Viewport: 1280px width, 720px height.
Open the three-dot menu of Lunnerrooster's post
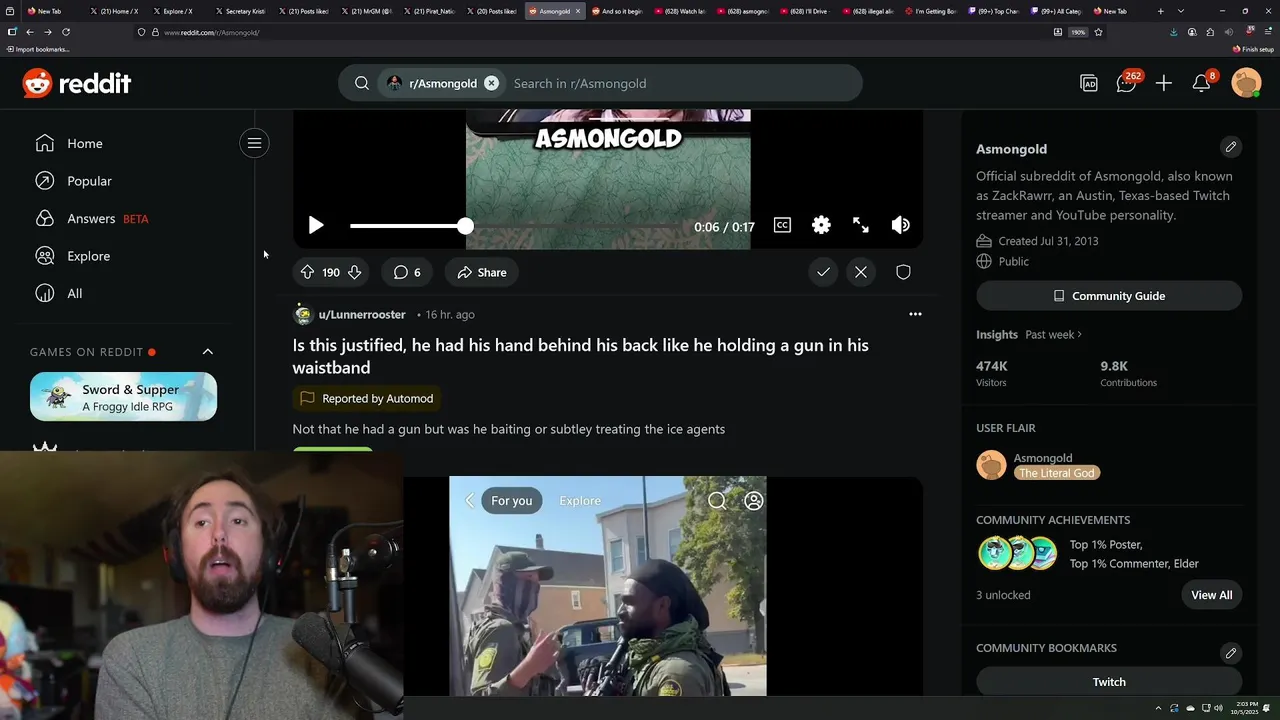pyautogui.click(x=915, y=314)
